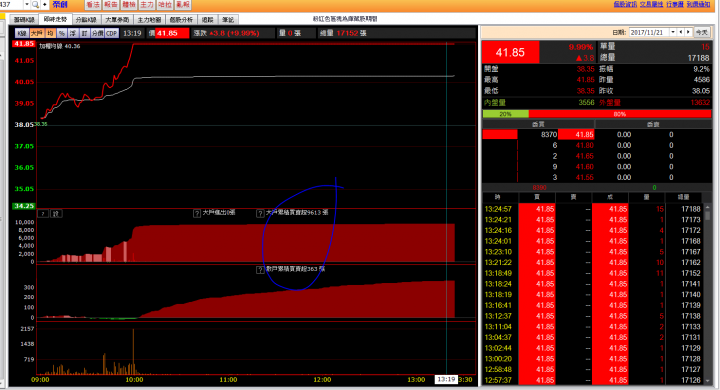This screenshot has width=720, height=390.
Task: Click the 主力 button in top bar
Action: (147, 5)
